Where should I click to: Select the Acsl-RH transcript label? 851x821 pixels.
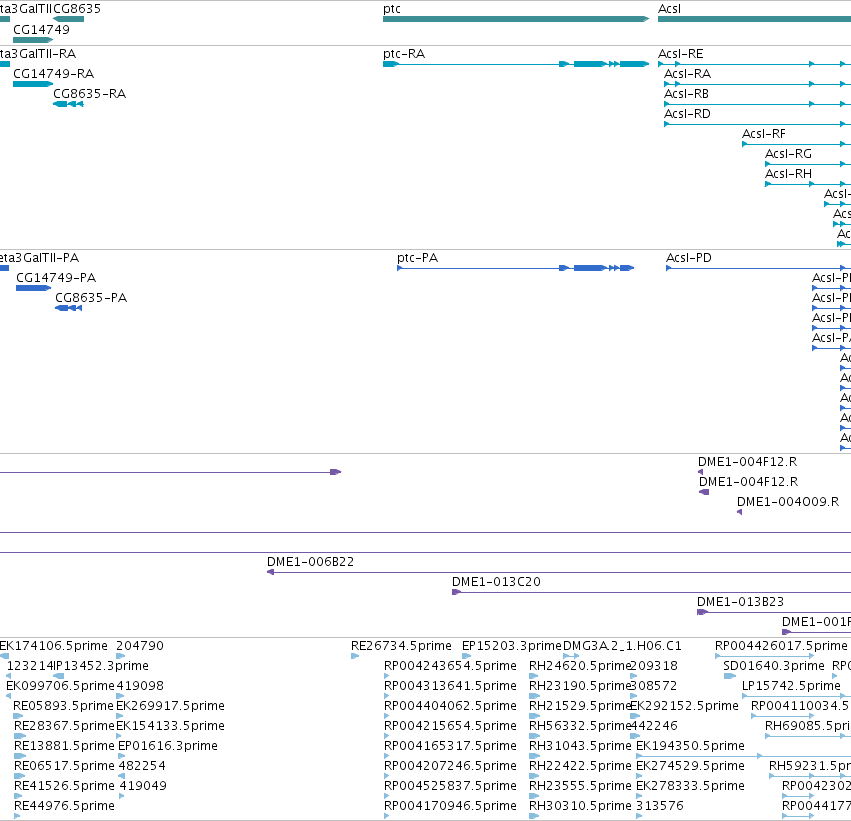click(788, 174)
